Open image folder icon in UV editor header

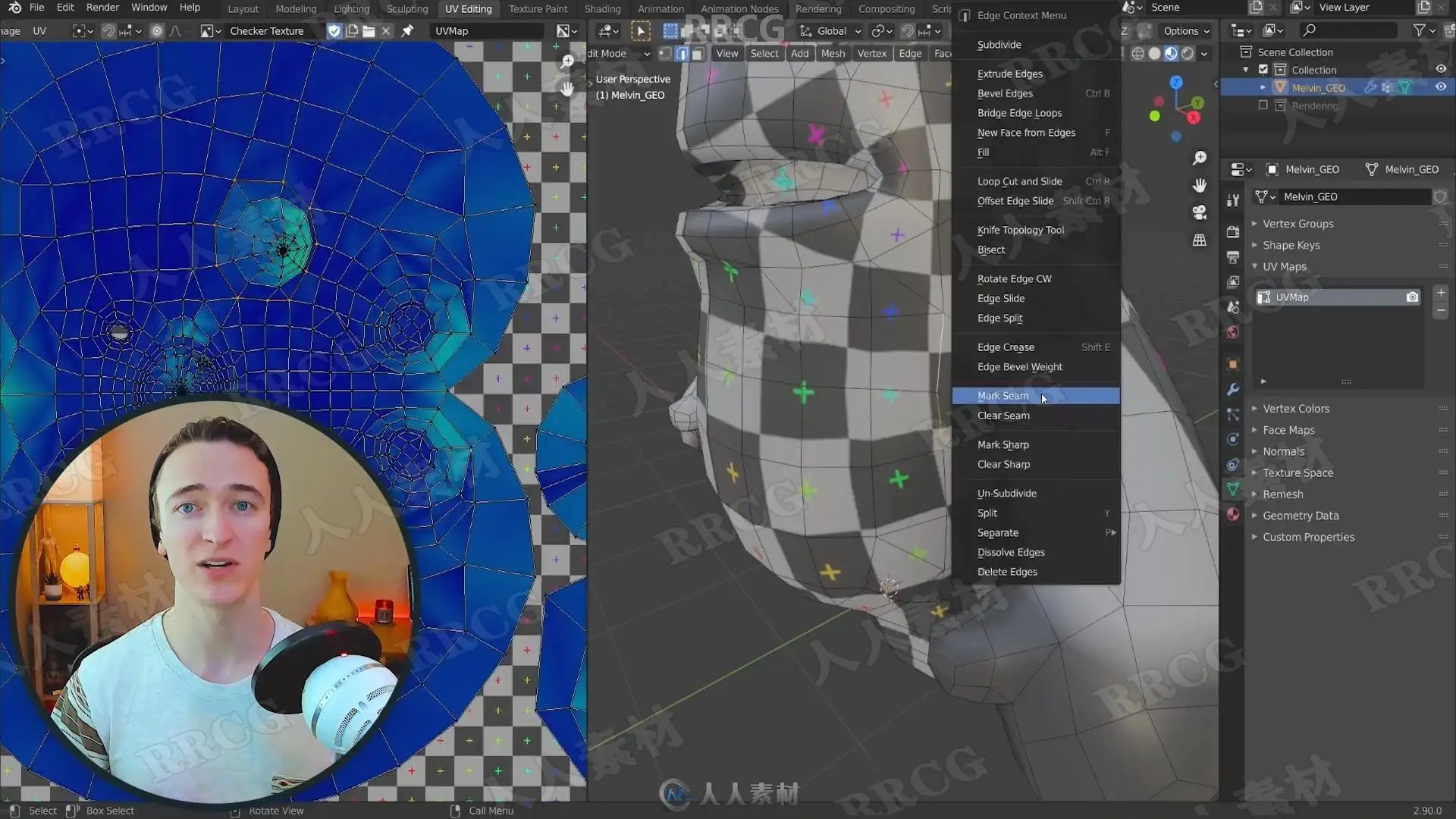pyautogui.click(x=369, y=31)
